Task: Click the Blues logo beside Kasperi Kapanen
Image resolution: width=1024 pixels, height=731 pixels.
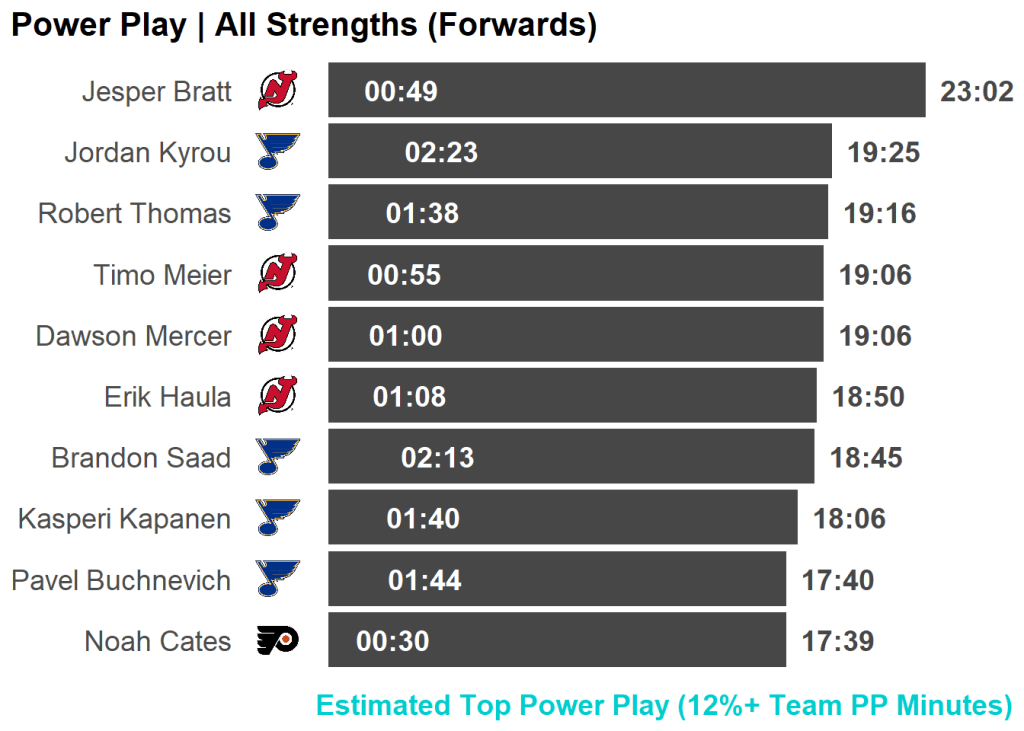Action: [x=277, y=518]
